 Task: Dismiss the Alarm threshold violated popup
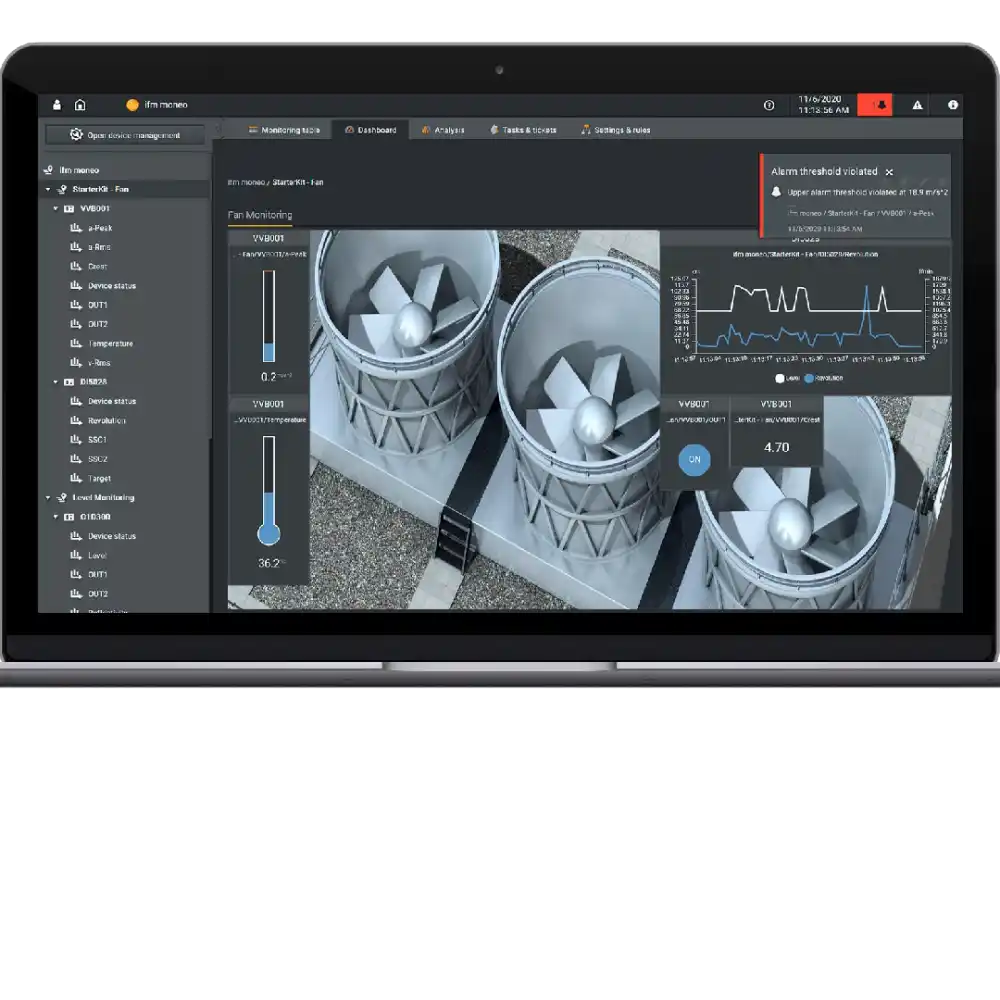(889, 173)
